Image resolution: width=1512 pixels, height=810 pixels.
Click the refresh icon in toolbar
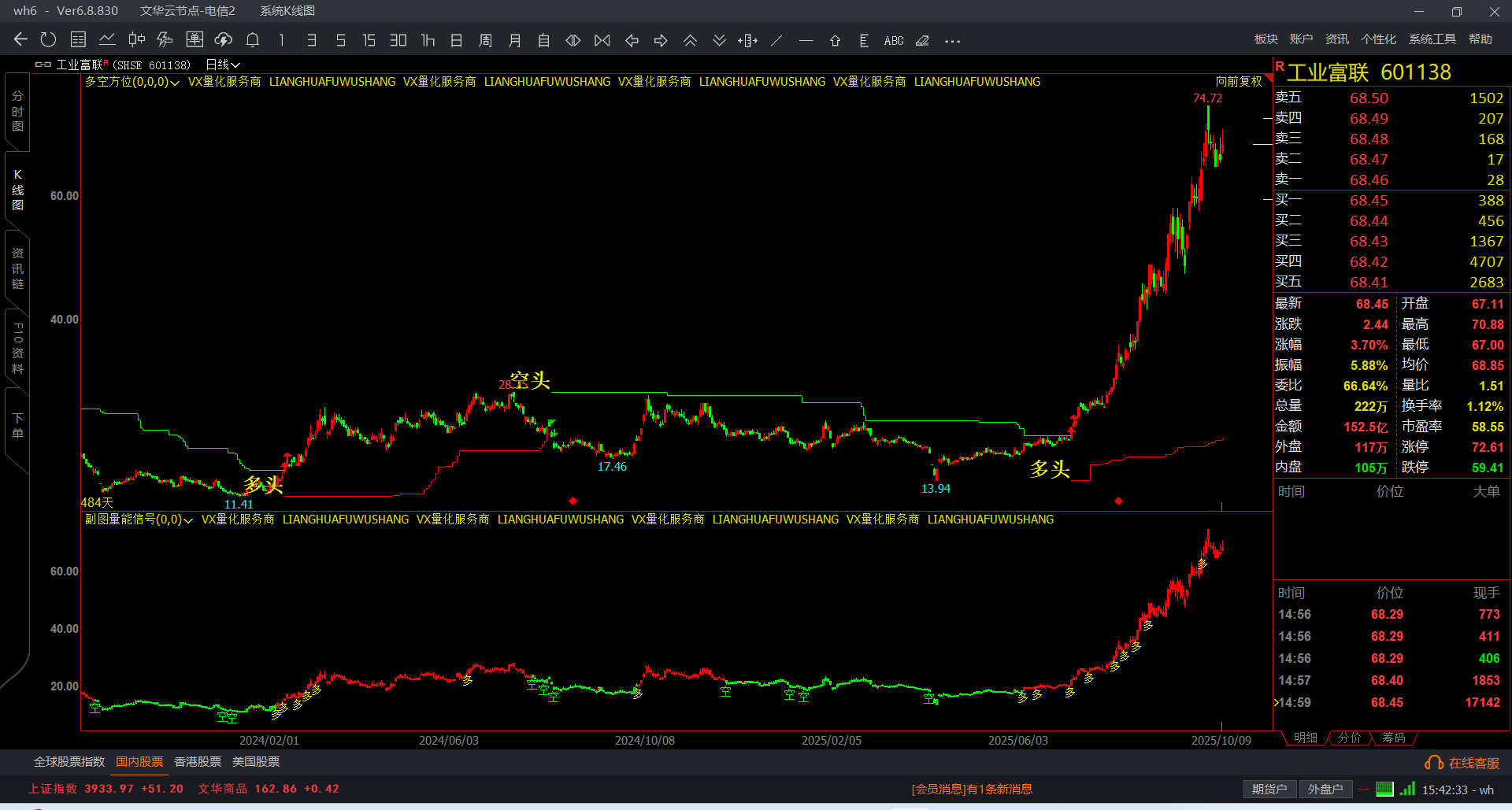[x=48, y=40]
